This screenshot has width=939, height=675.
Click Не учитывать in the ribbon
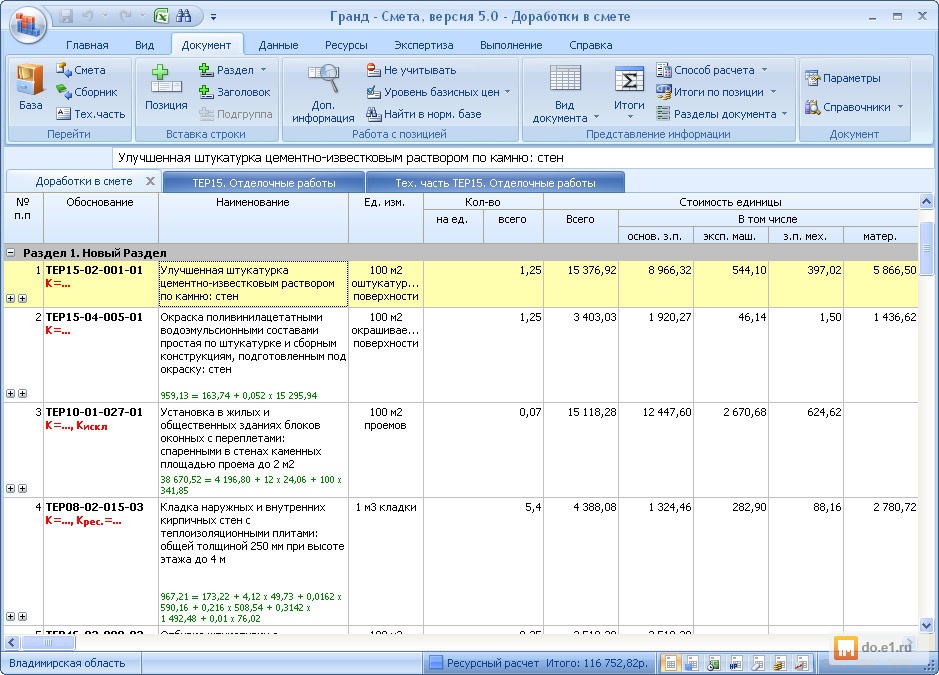[411, 70]
